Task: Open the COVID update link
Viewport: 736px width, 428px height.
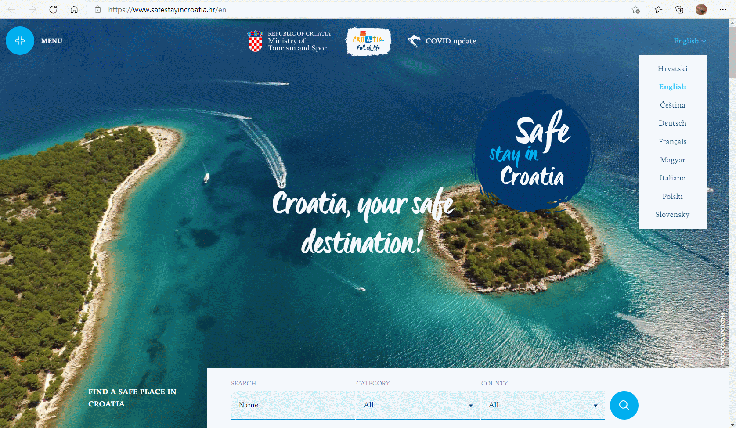Action: (x=442, y=41)
